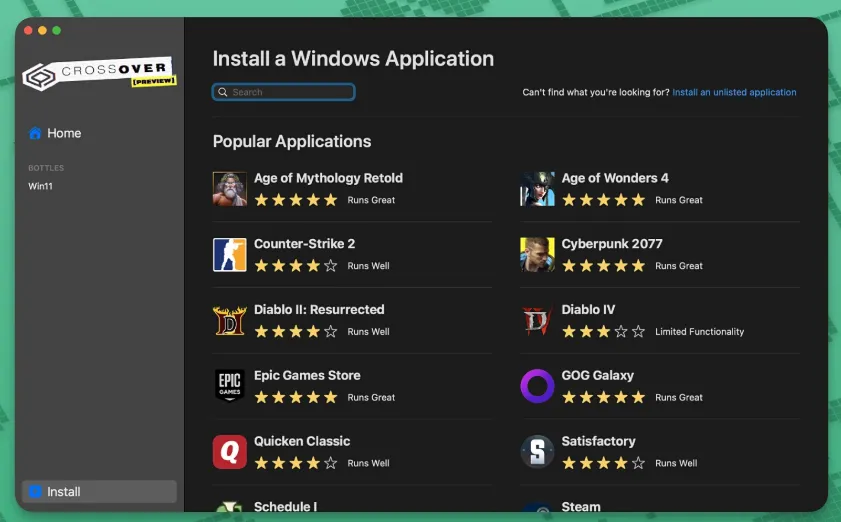Click Runs Well label for Satisfactory
This screenshot has height=522, width=841.
(x=676, y=463)
